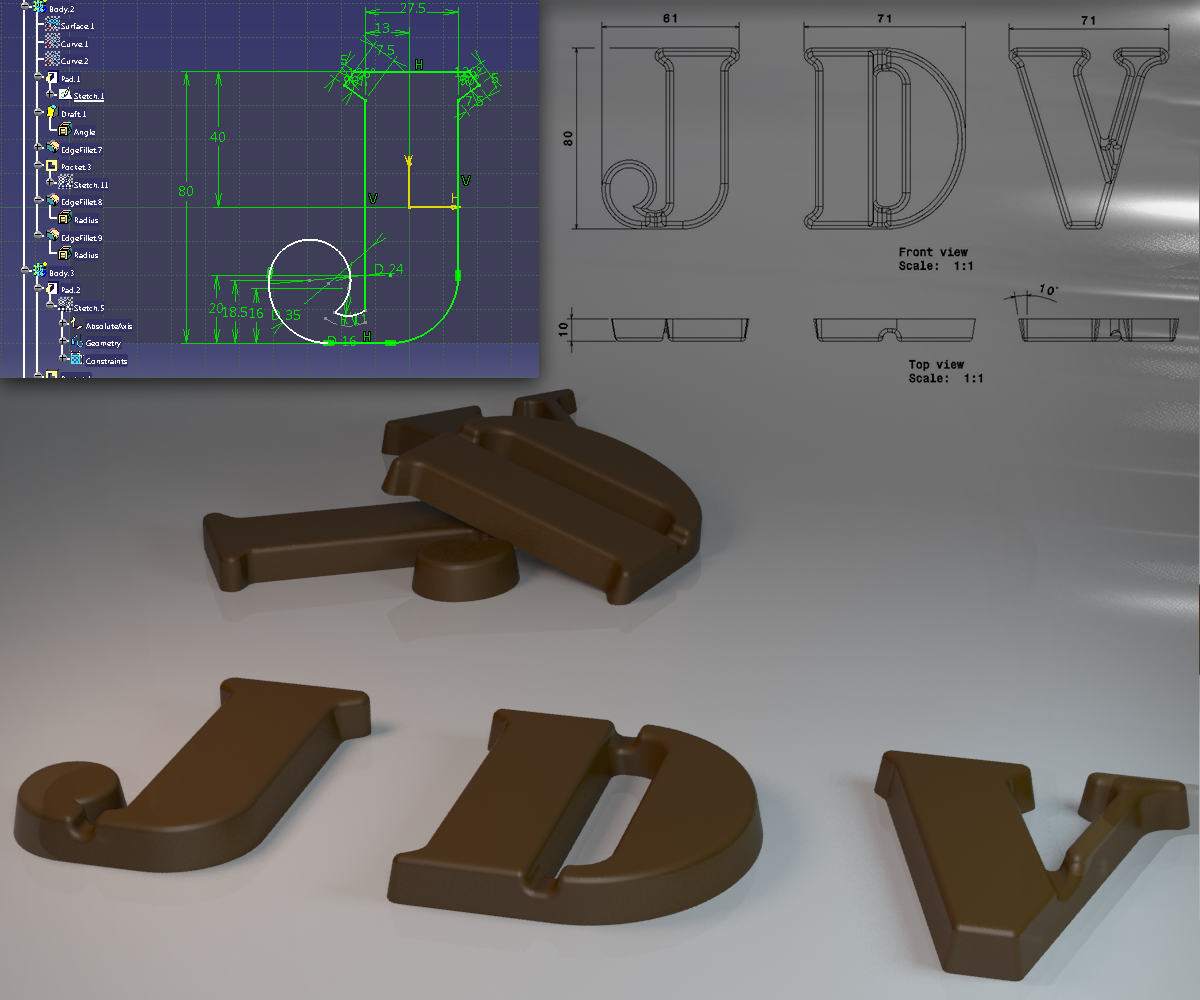Click the 18.5 dimension value
Viewport: 1200px width, 1000px height.
click(233, 313)
